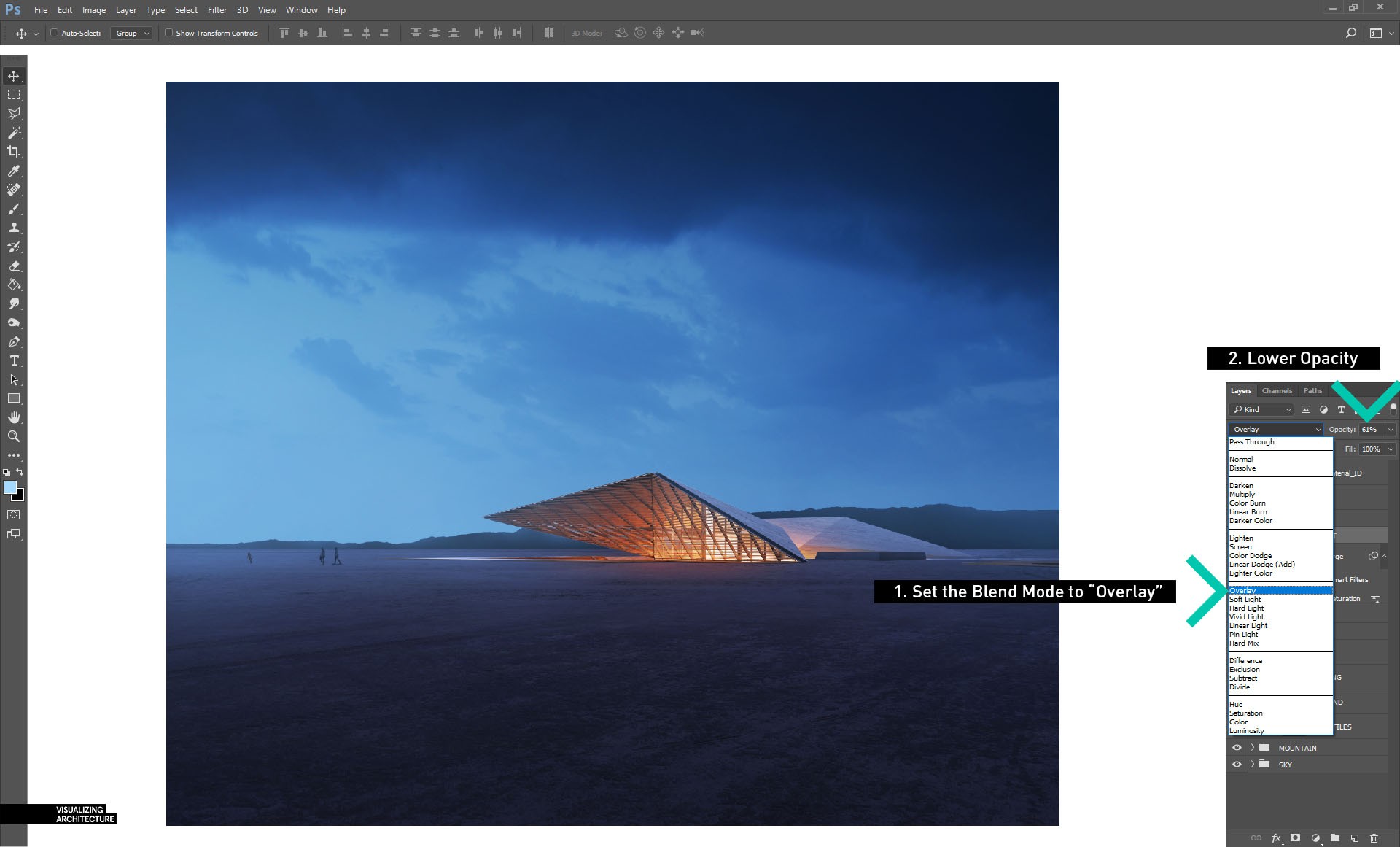This screenshot has width=1400, height=847.
Task: Select the Crop tool
Action: coord(14,152)
